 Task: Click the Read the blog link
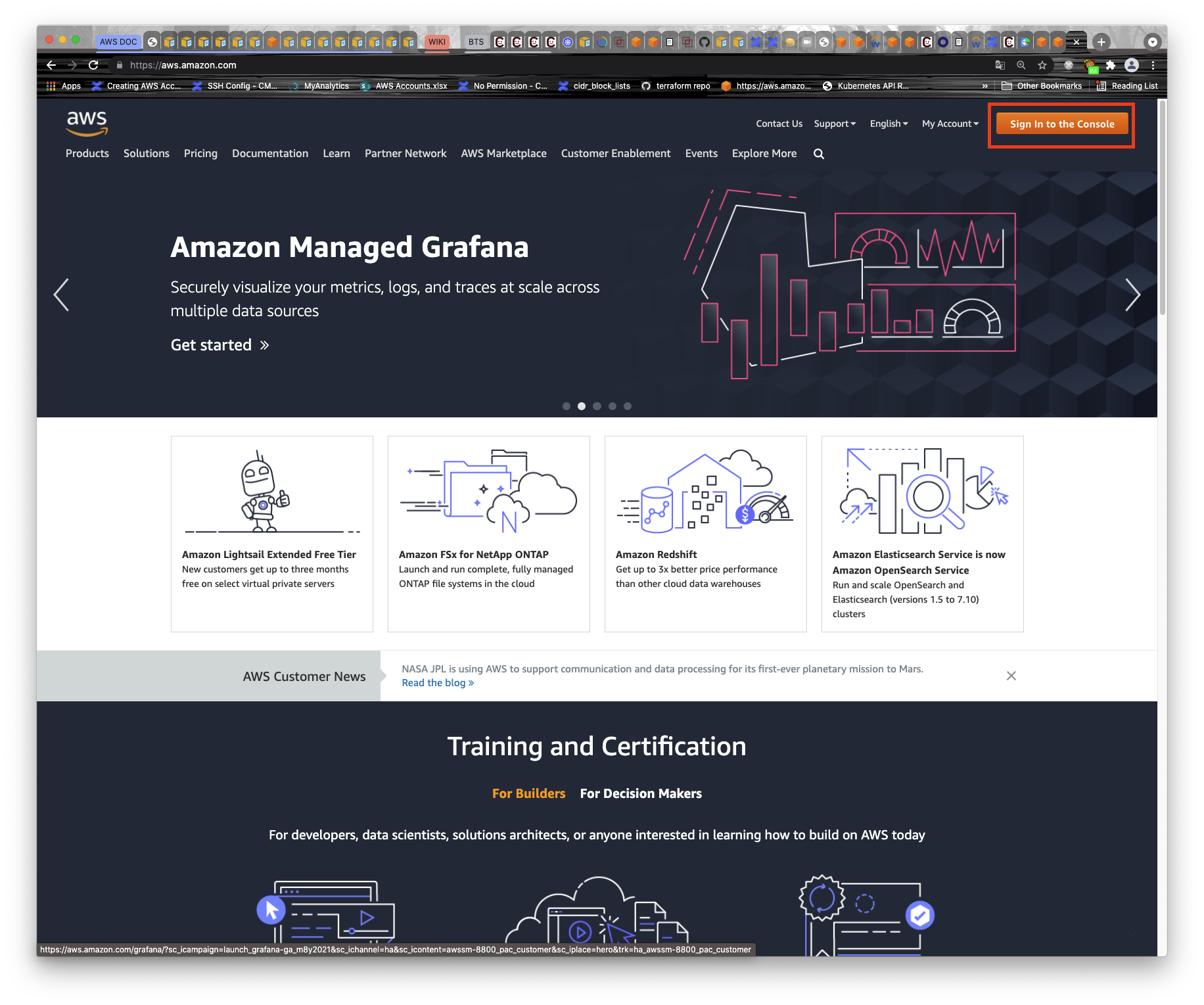[x=438, y=683]
